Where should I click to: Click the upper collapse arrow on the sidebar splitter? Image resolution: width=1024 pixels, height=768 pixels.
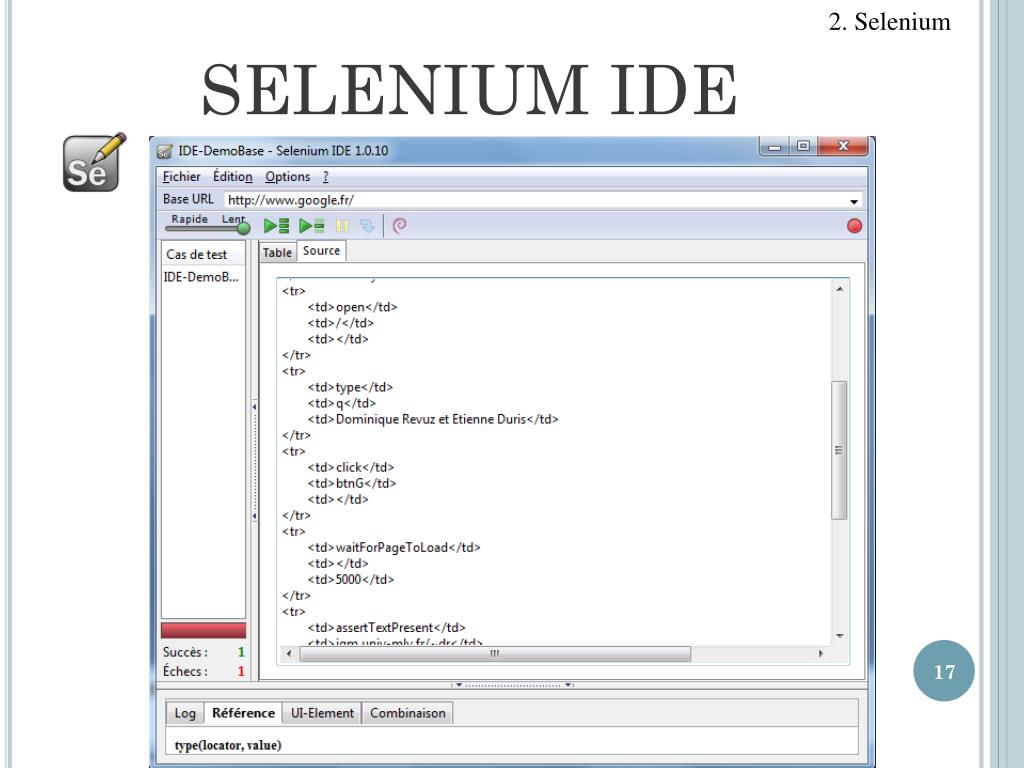(x=254, y=406)
